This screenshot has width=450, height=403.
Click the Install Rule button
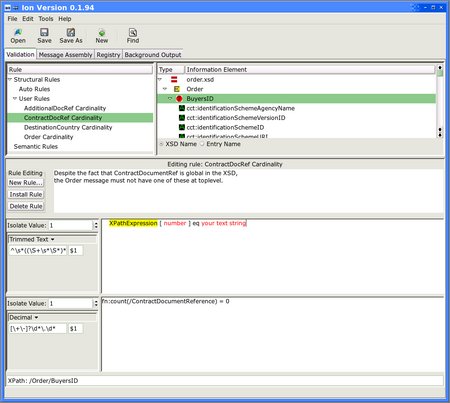[x=26, y=194]
